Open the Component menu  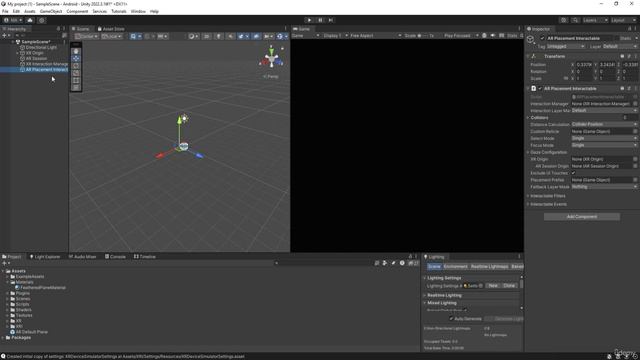(77, 11)
